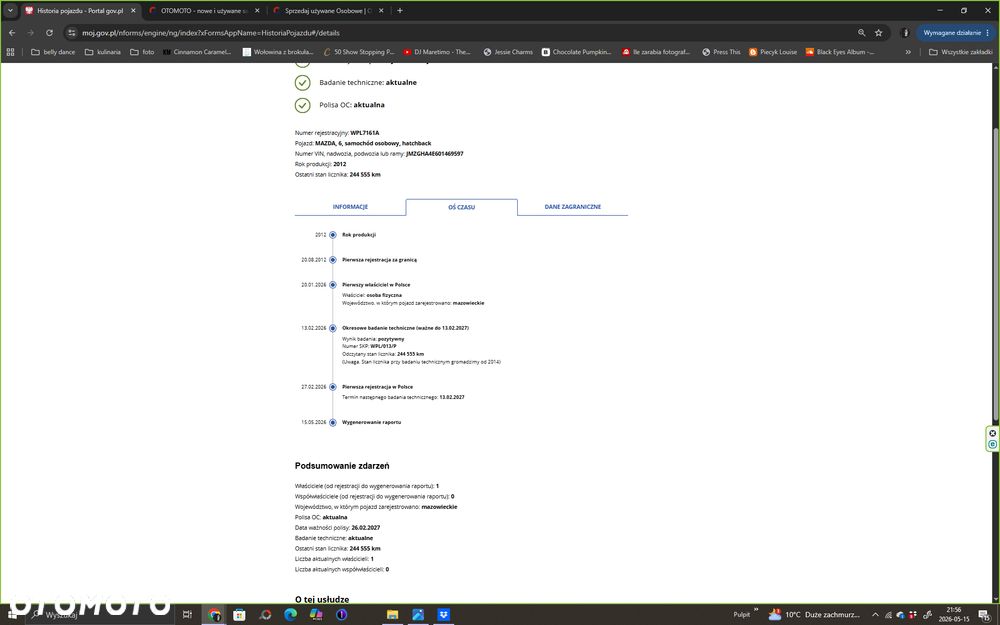Open the Cinnamon Caramel bookmark
The height and width of the screenshot is (625, 1000).
197,52
